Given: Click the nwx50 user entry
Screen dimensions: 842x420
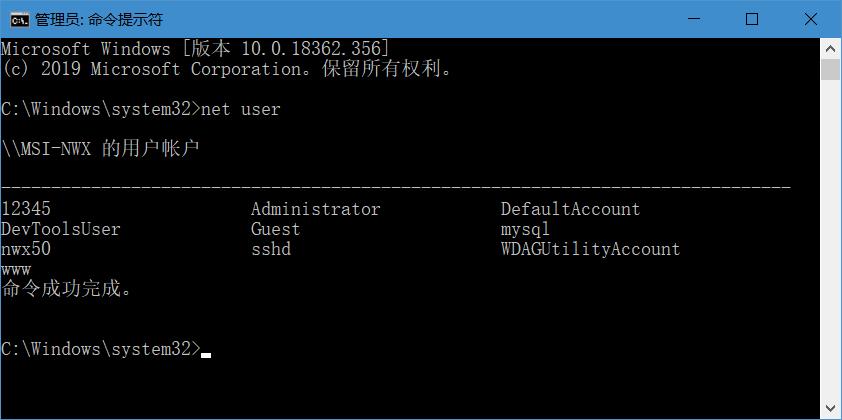Looking at the screenshot, I should click(26, 249).
